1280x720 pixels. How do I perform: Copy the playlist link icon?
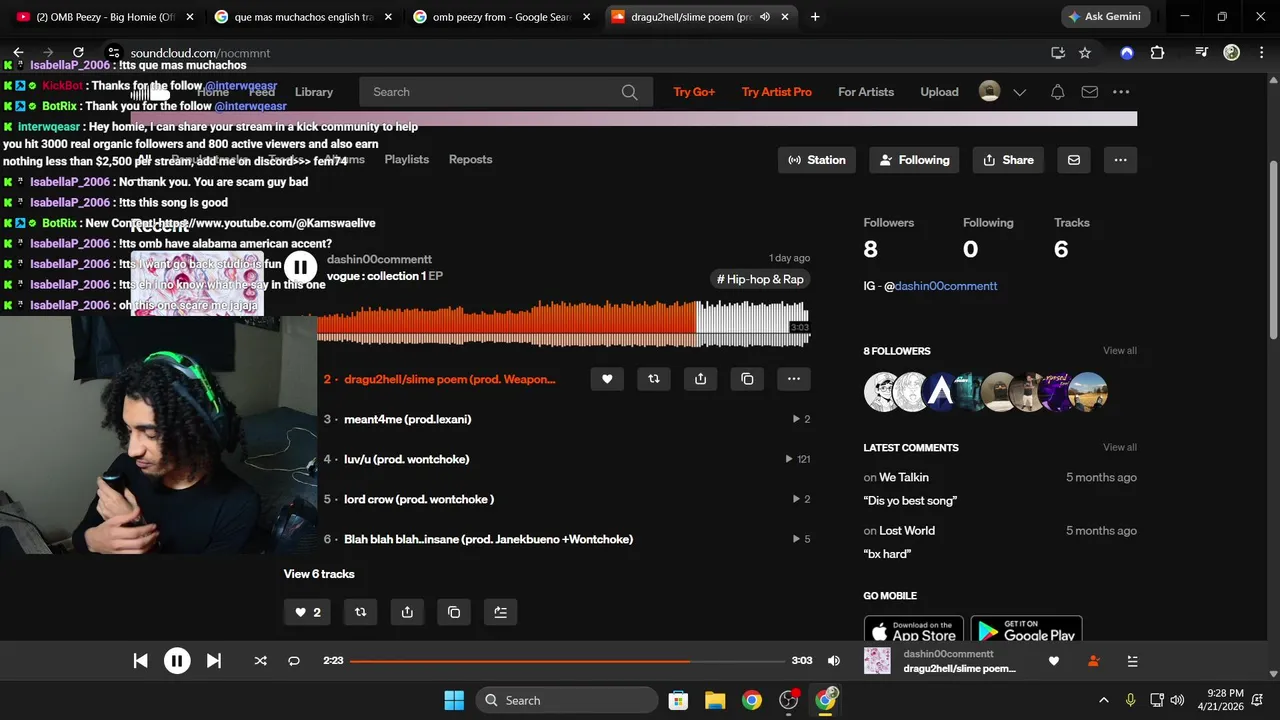454,612
